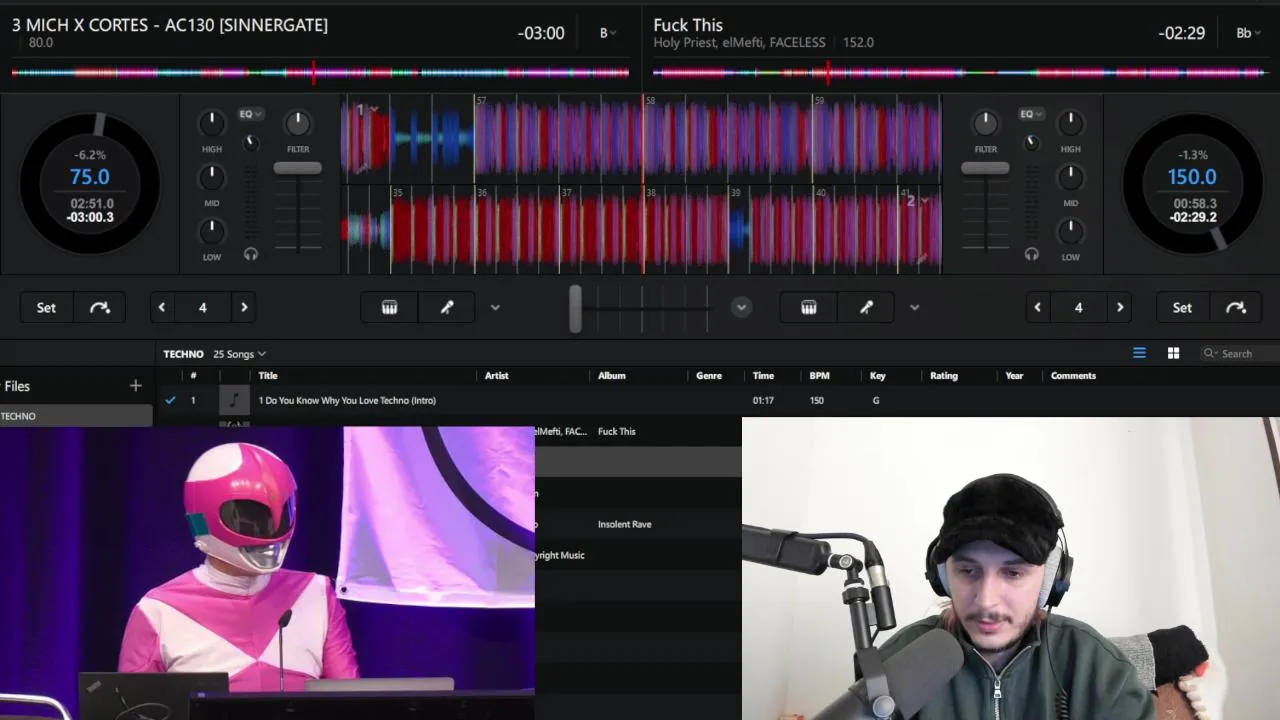
Task: Open the left deck microphone FX icon
Action: (x=447, y=307)
